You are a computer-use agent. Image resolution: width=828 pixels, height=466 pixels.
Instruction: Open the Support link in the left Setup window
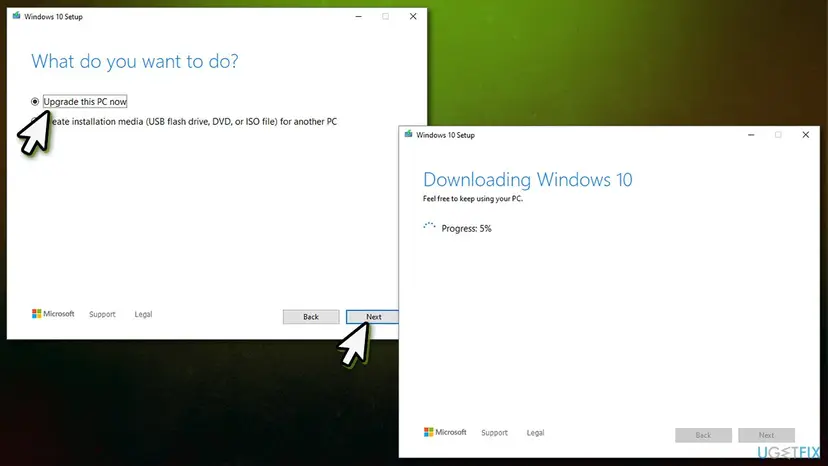[102, 314]
